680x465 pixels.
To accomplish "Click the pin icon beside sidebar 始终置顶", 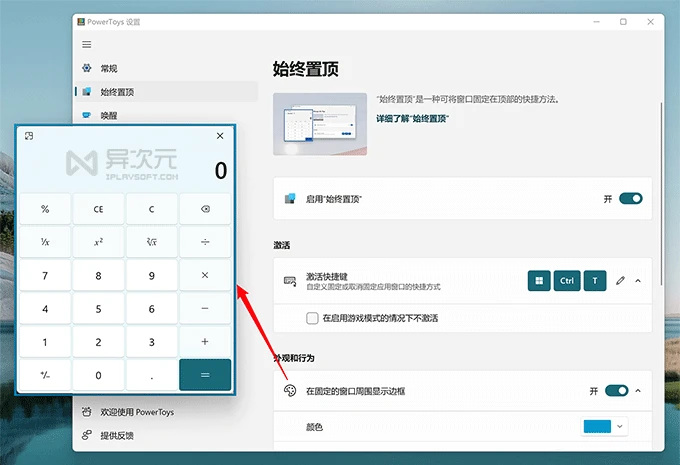I will tap(87, 92).
